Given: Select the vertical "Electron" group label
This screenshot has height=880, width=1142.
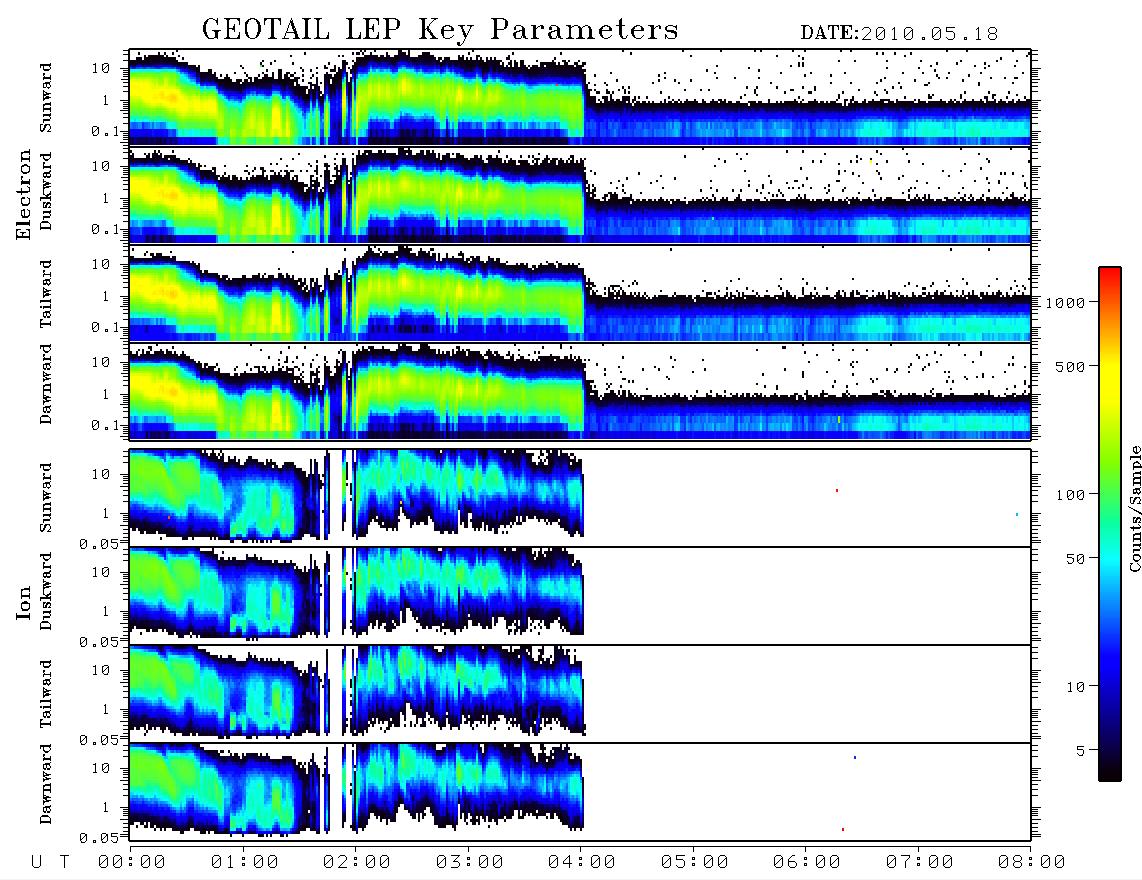Looking at the screenshot, I should click(x=24, y=194).
